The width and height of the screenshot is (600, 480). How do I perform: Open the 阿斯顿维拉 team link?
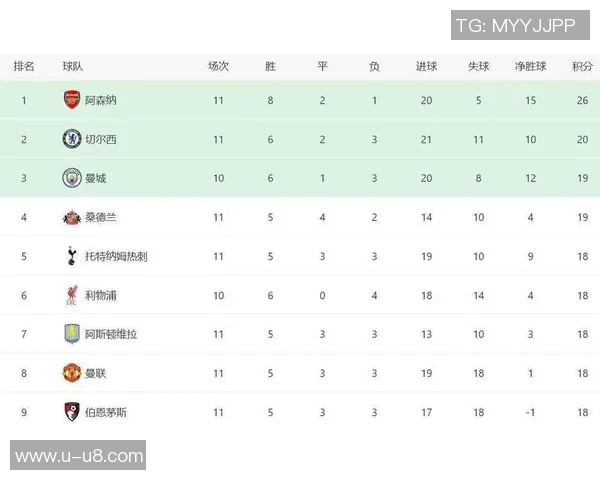(111, 334)
